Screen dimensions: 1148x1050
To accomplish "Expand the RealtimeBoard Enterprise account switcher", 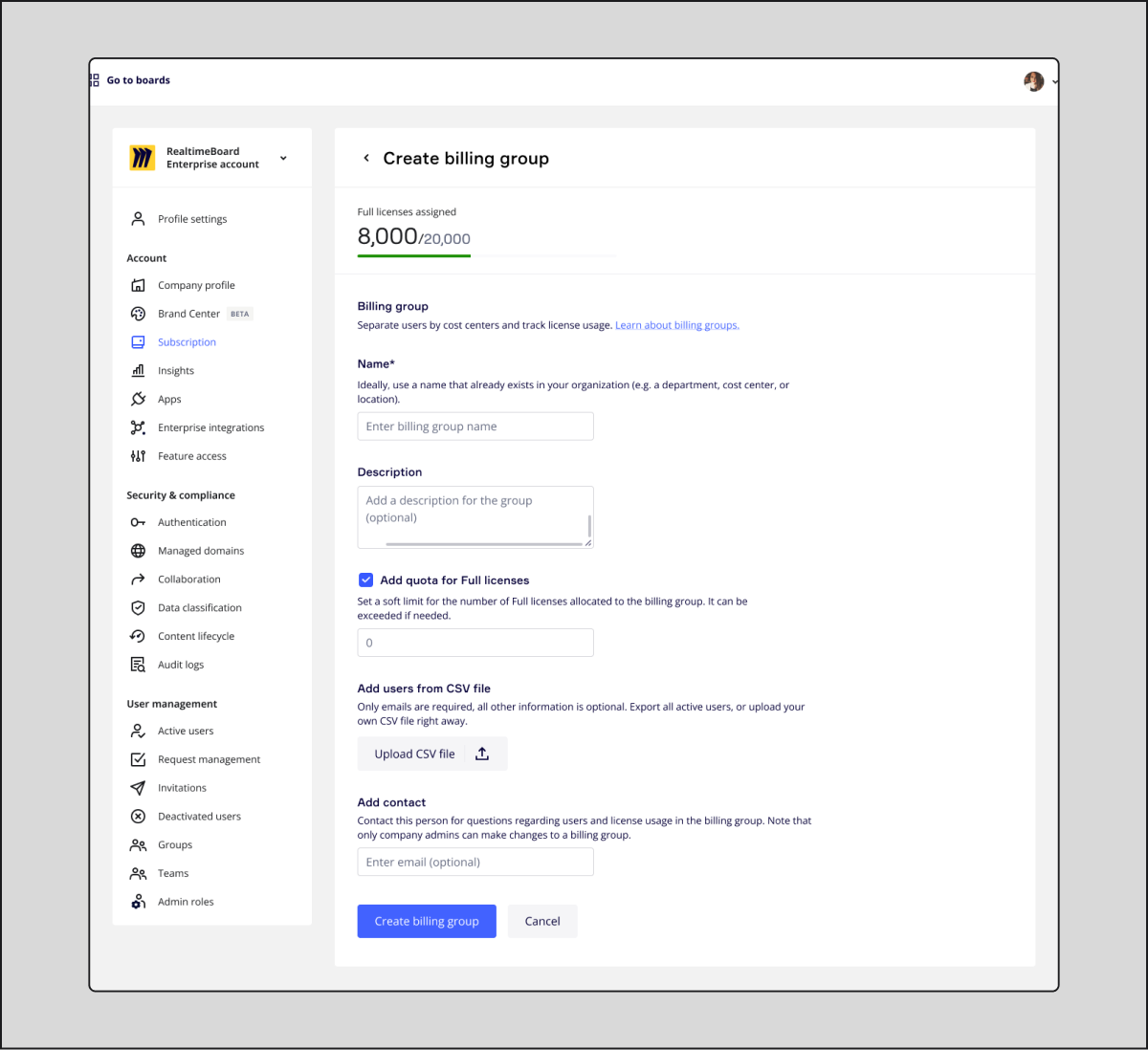I will pyautogui.click(x=283, y=158).
